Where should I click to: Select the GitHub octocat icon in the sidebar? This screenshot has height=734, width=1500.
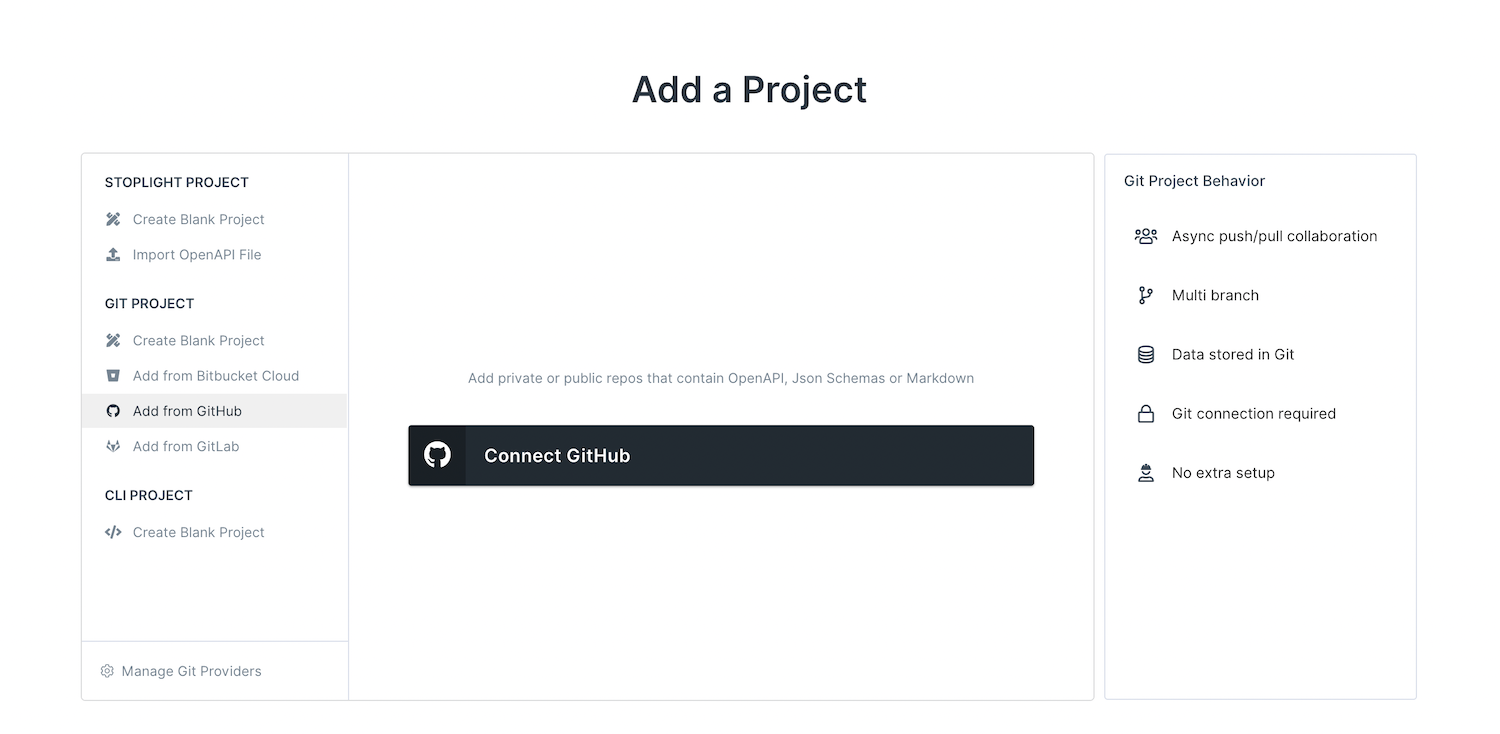[113, 411]
